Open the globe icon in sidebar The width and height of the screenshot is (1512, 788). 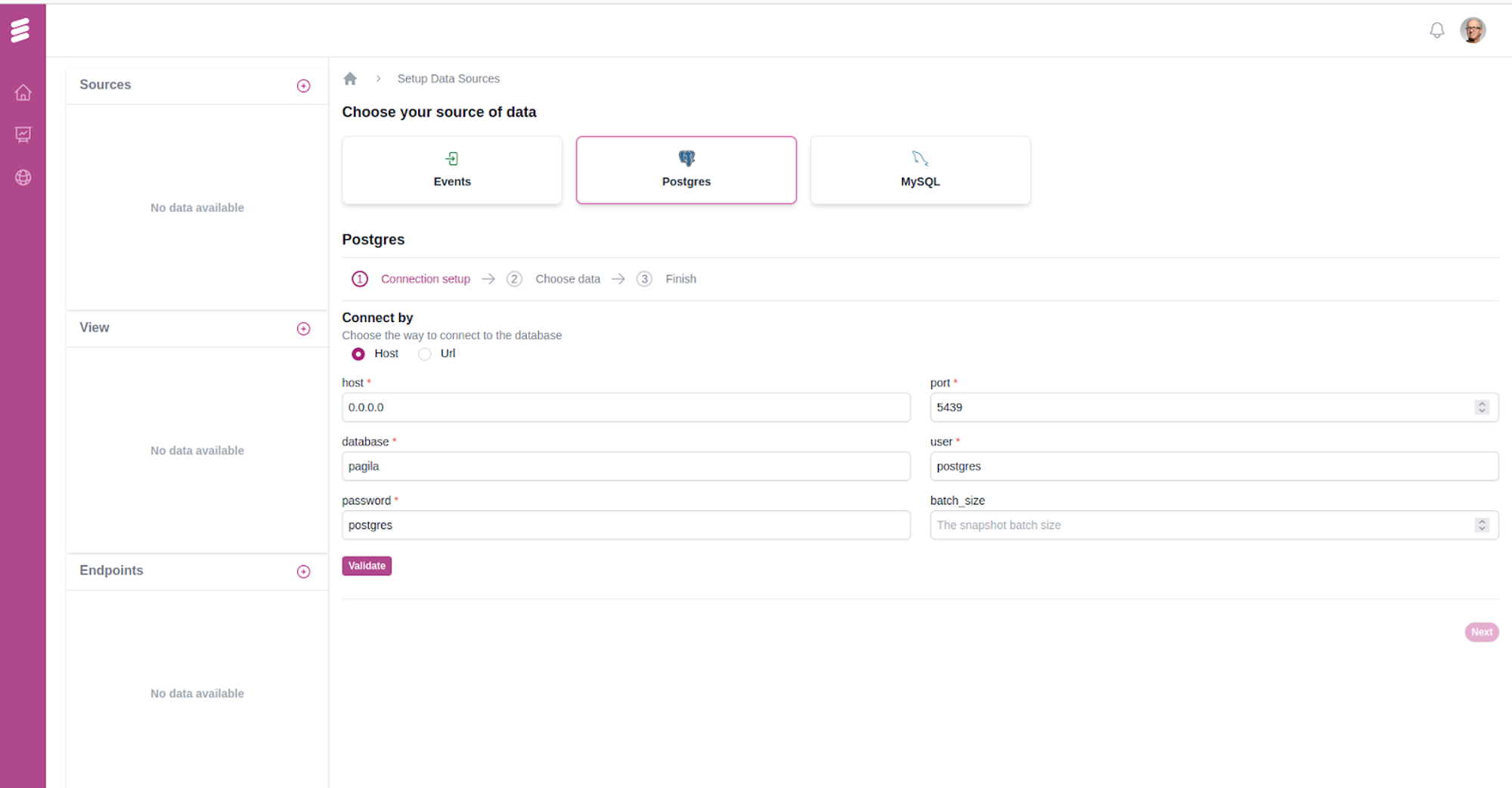click(x=23, y=178)
